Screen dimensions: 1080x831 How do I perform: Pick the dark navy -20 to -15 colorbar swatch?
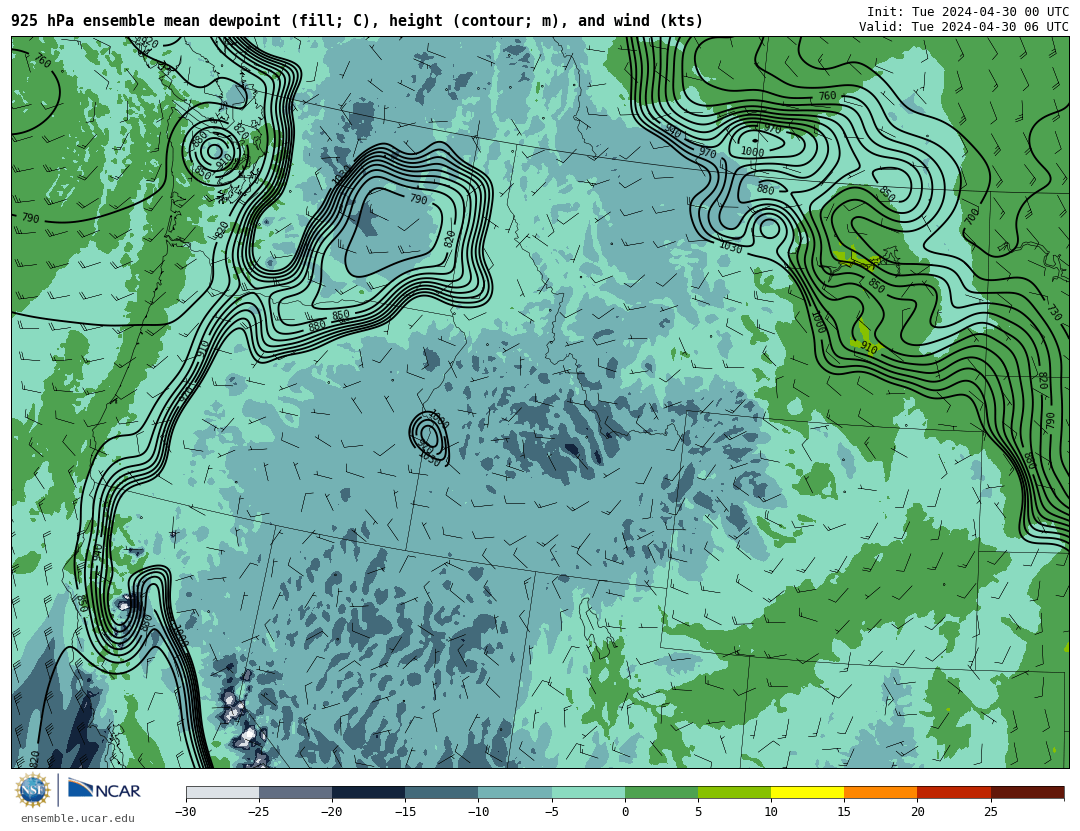click(368, 792)
